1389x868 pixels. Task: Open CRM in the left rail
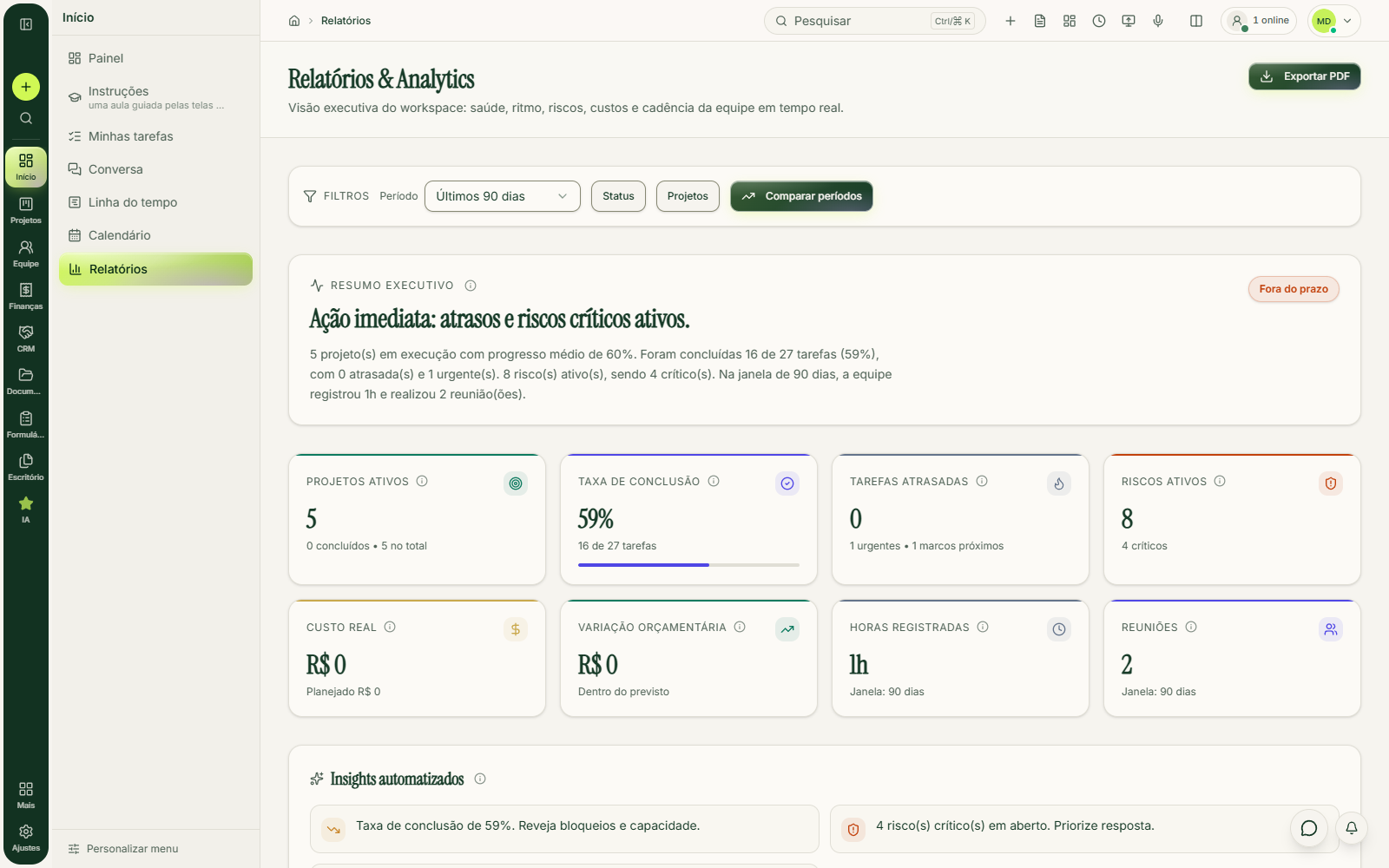[26, 338]
